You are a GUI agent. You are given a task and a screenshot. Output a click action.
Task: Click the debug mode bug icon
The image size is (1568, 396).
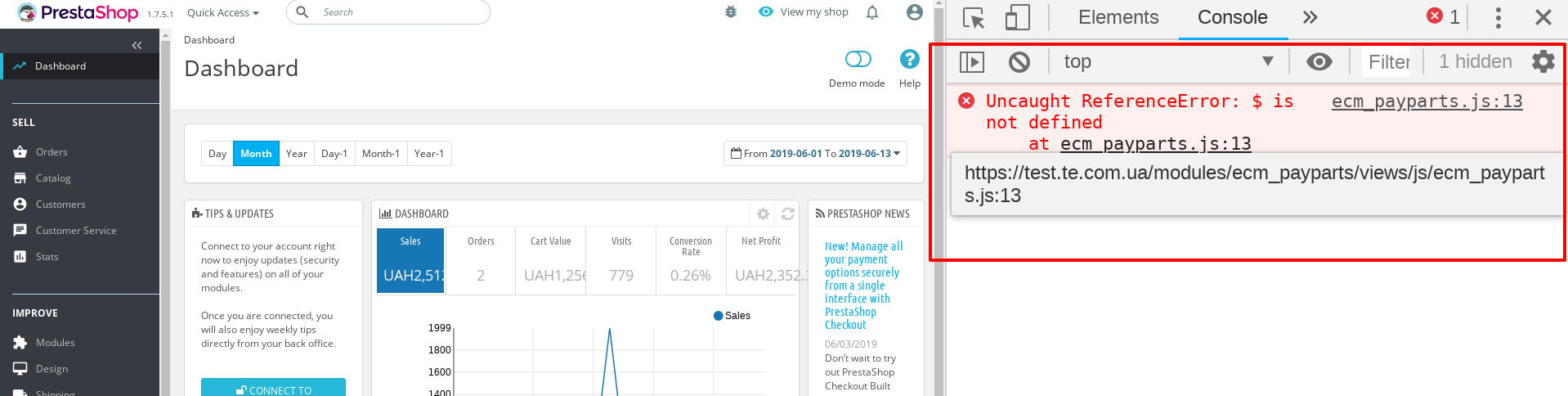pyautogui.click(x=731, y=11)
